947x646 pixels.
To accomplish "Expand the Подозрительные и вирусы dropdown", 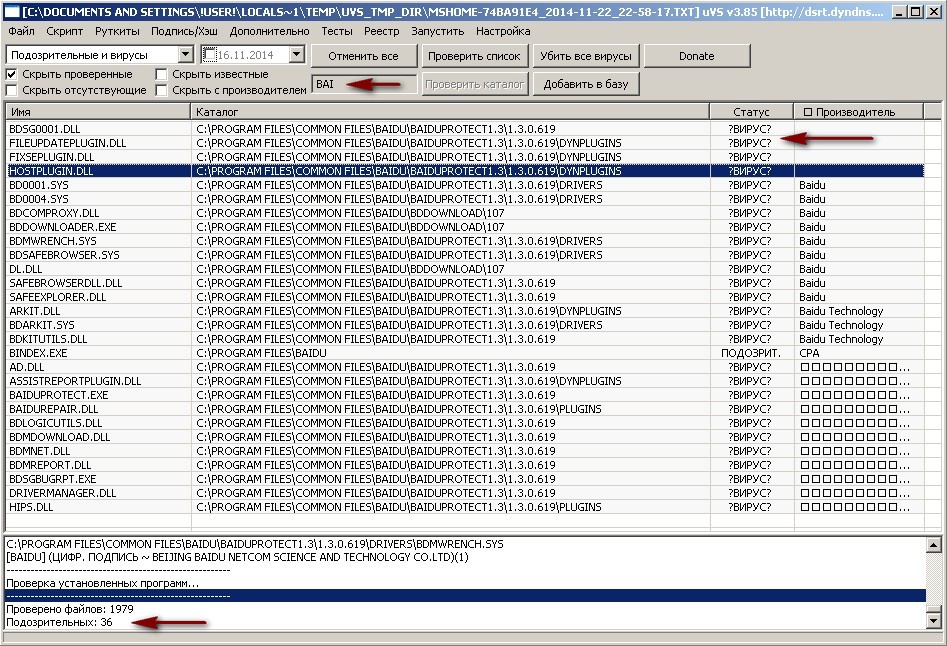I will pyautogui.click(x=185, y=55).
